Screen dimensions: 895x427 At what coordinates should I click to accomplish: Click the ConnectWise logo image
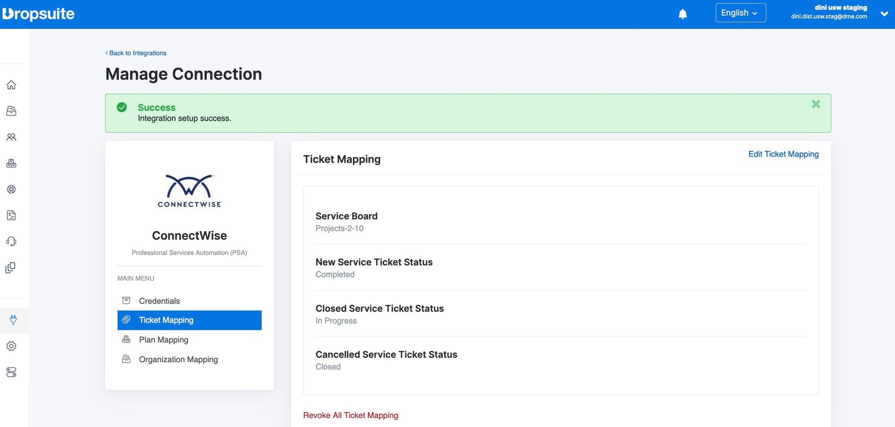point(189,190)
